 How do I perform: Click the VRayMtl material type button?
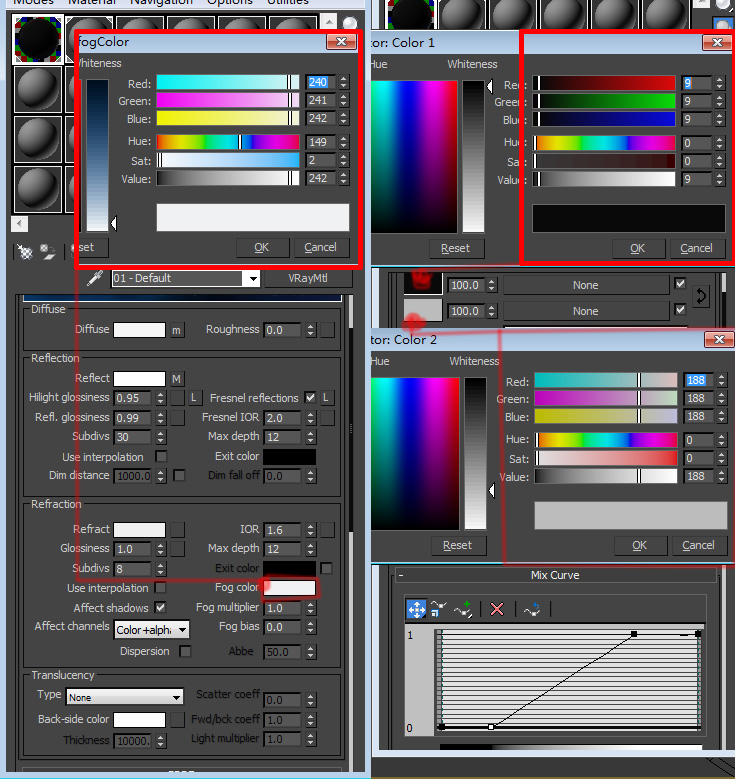click(x=308, y=279)
